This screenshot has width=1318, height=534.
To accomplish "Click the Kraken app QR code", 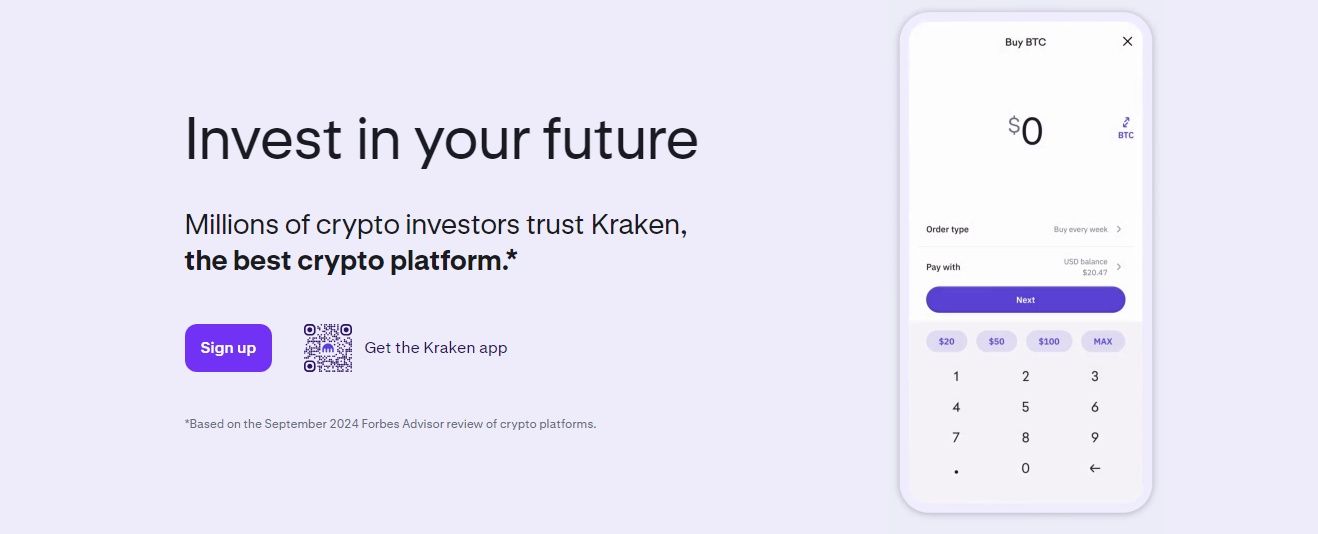I will tap(328, 348).
